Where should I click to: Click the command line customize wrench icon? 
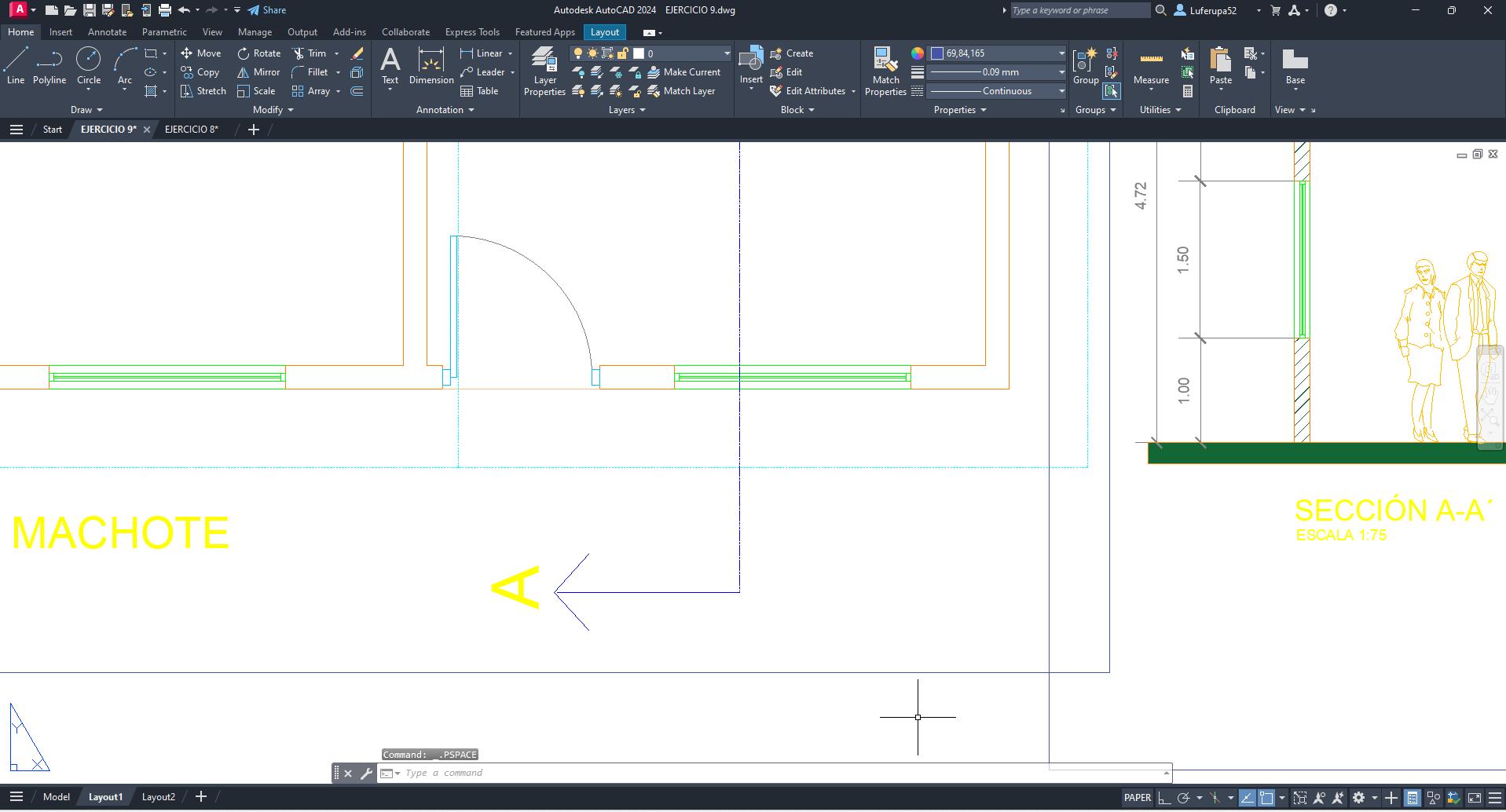[x=366, y=774]
